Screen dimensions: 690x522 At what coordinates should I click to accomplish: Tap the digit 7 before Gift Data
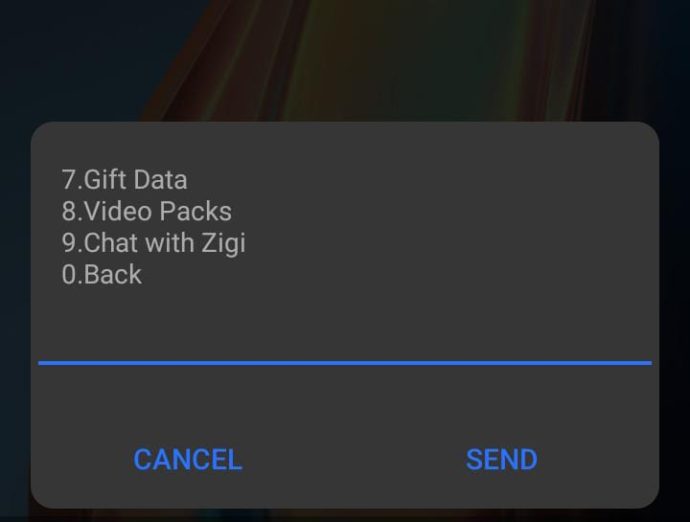[69, 180]
